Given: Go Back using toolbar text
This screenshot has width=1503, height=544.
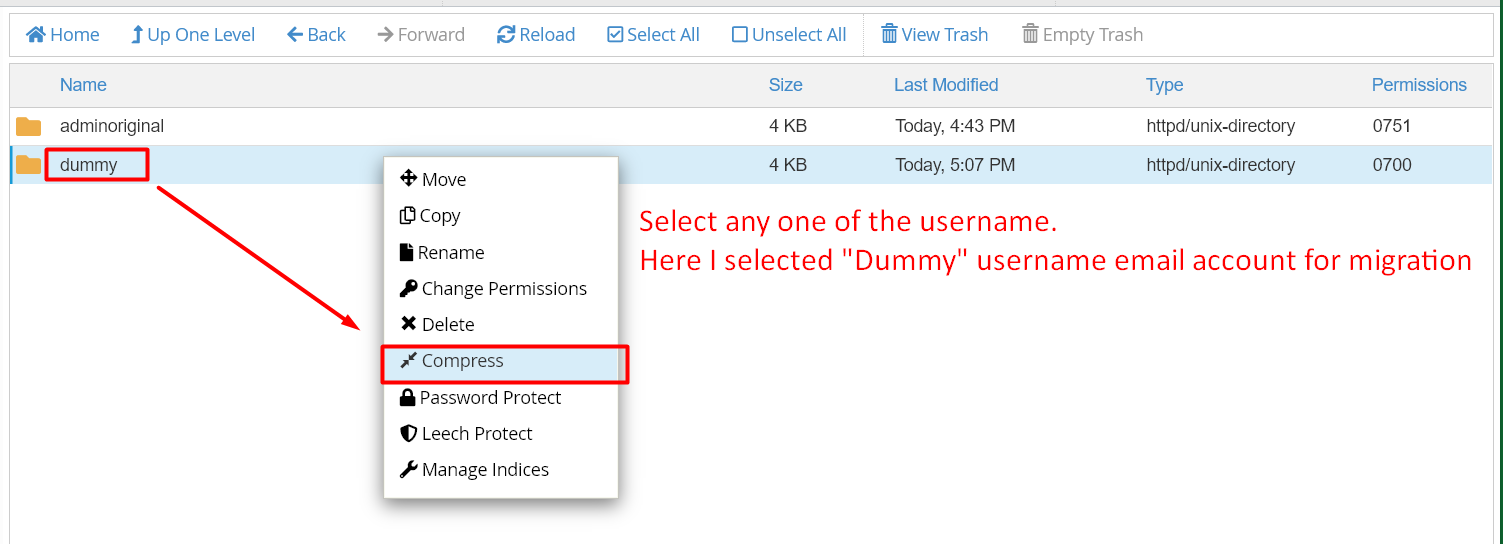Looking at the screenshot, I should pos(327,35).
